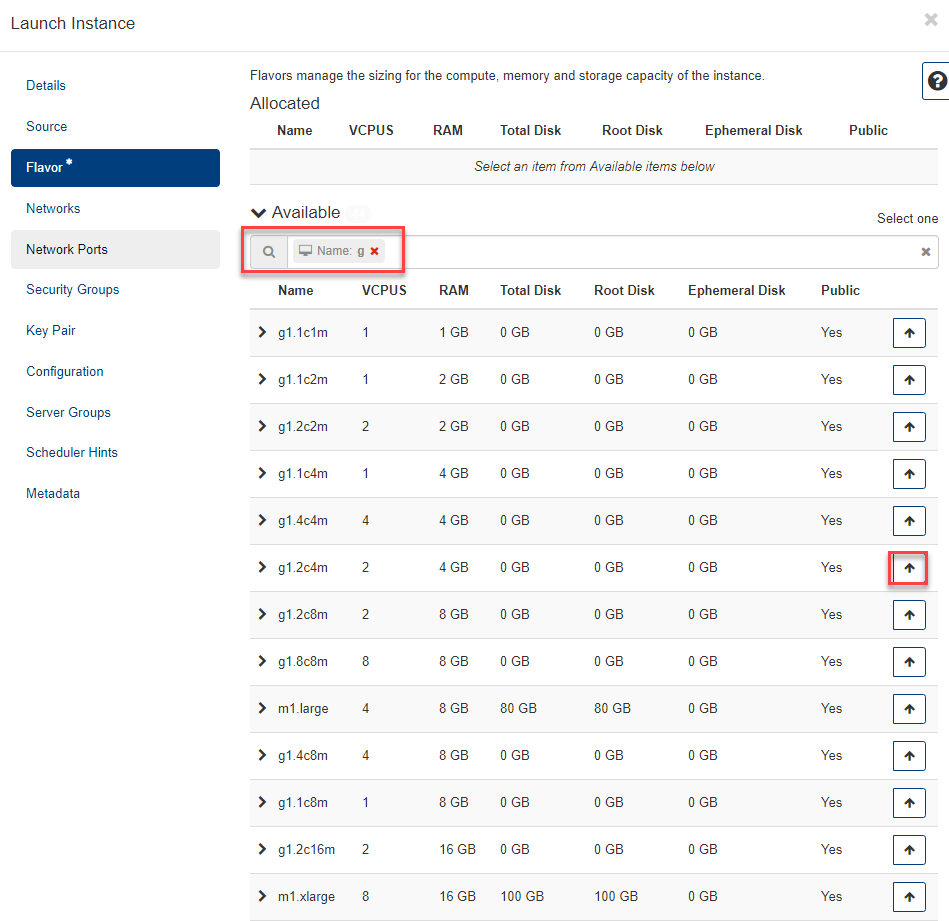Go to the Security Groups step
The width and height of the screenshot is (949, 921).
coord(72,289)
